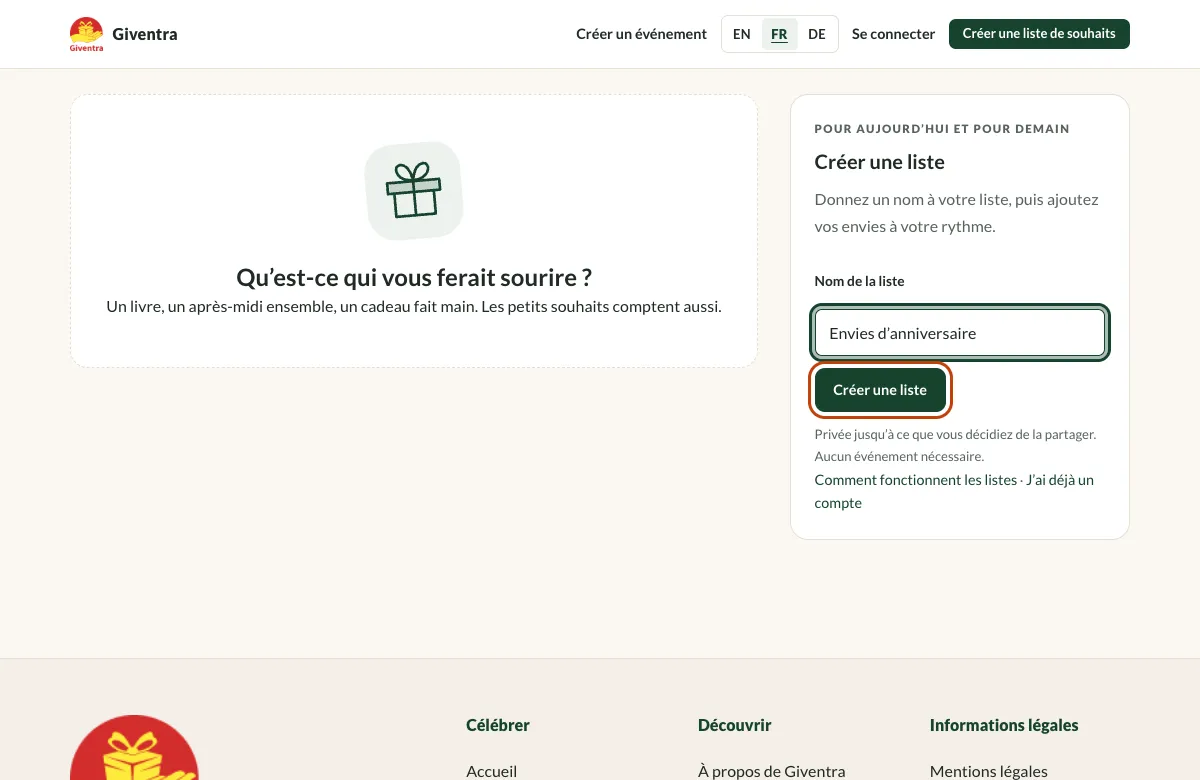Select the FR language option
1200x780 pixels.
click(x=779, y=34)
